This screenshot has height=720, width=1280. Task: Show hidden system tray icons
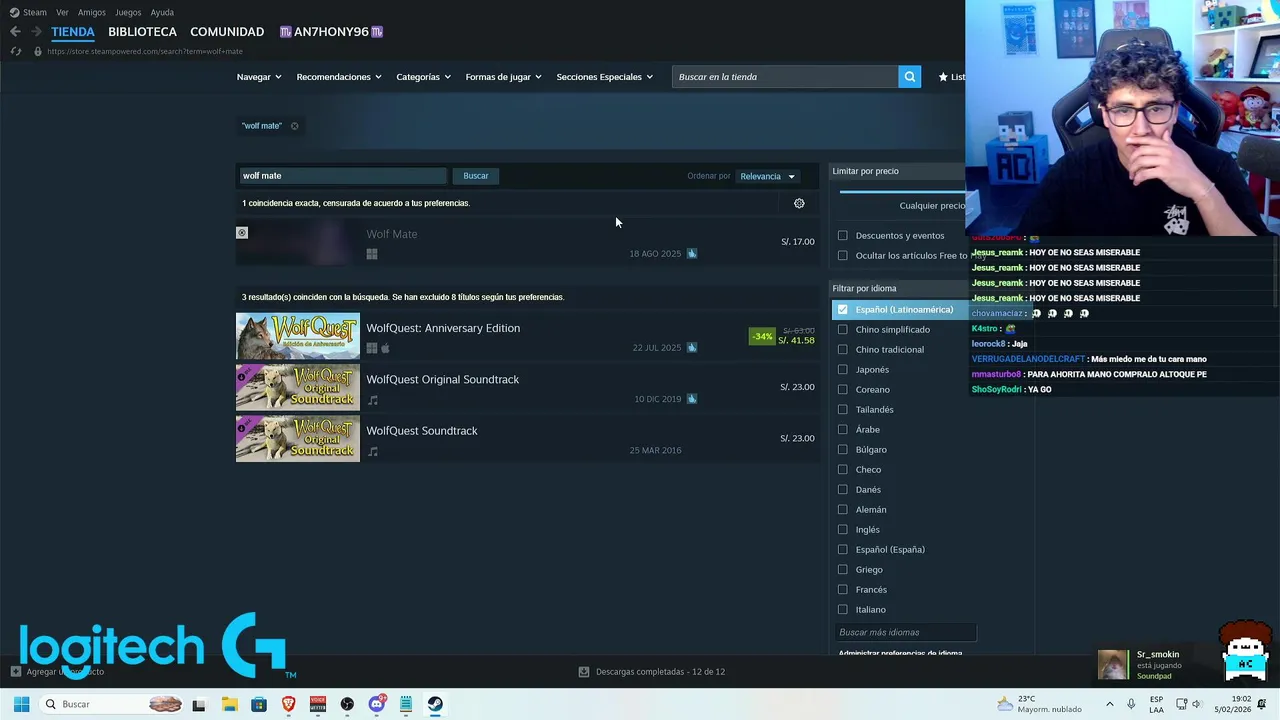point(1109,704)
